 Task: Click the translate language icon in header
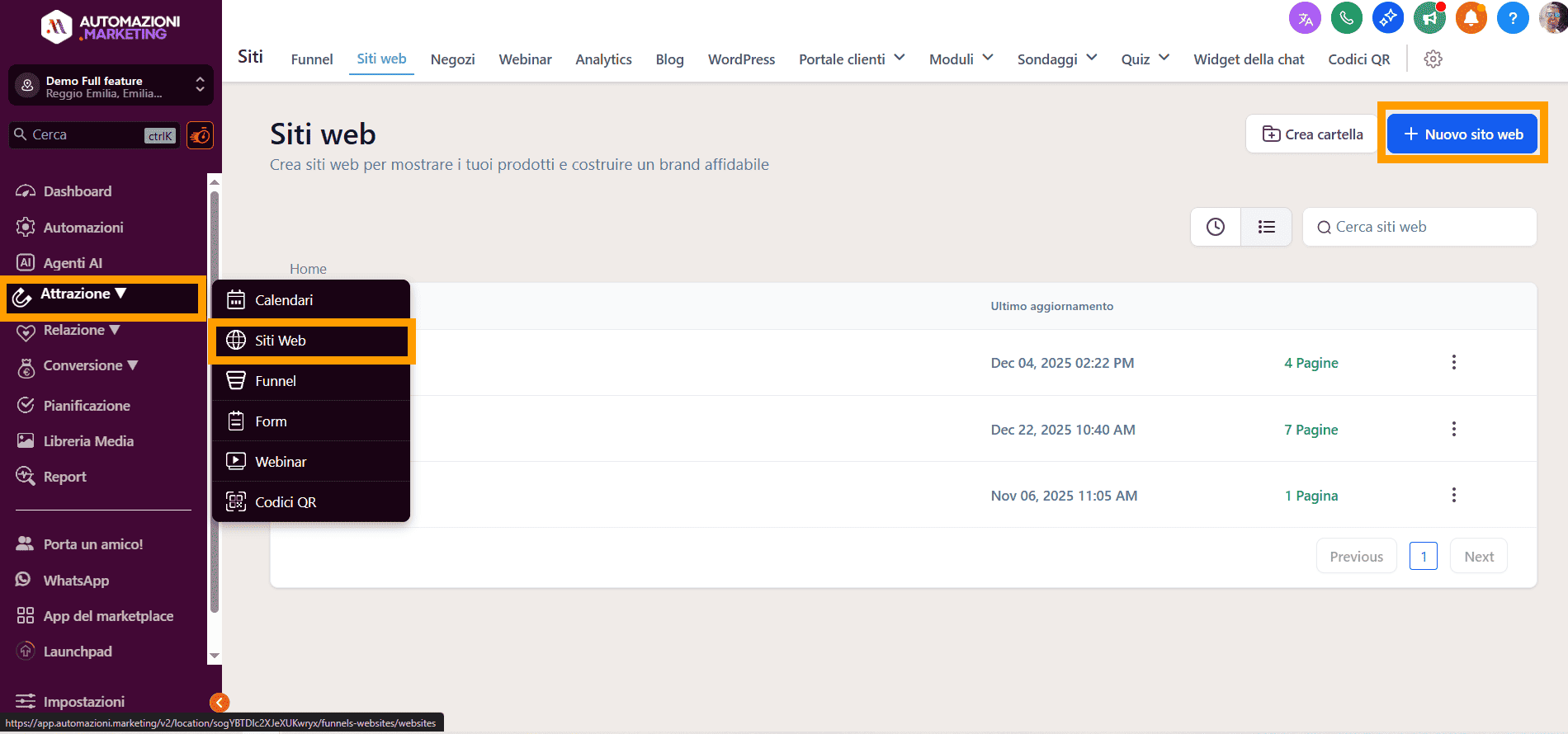(x=1305, y=18)
